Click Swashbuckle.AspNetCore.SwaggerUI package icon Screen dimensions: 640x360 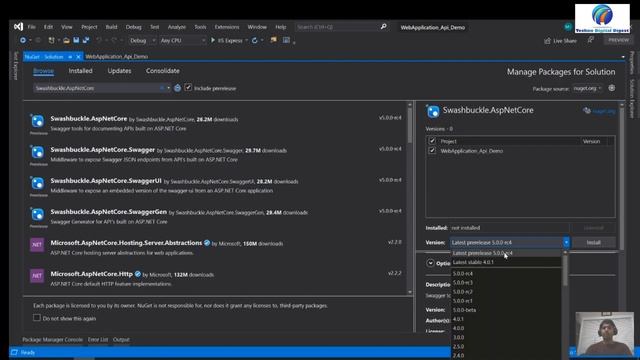pyautogui.click(x=38, y=183)
